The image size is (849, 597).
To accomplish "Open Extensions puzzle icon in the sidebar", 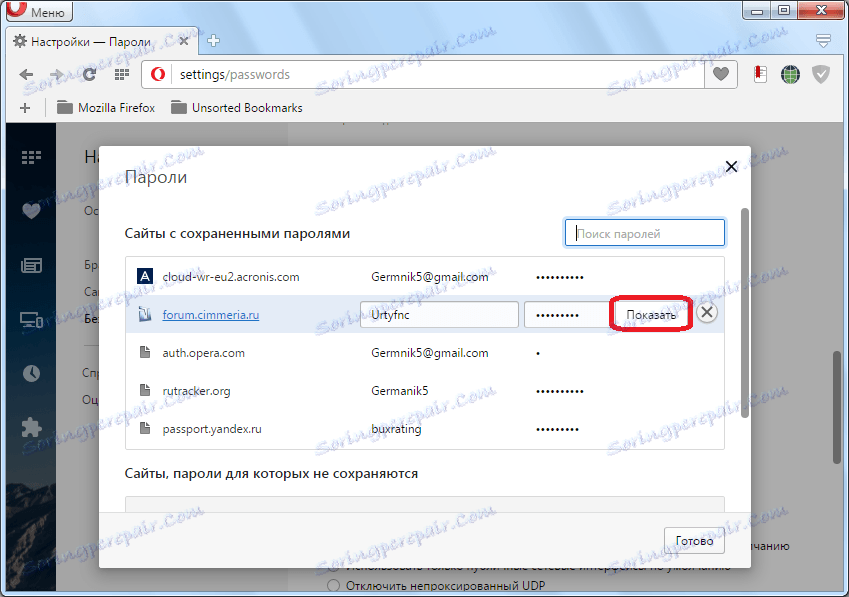I will coord(31,428).
